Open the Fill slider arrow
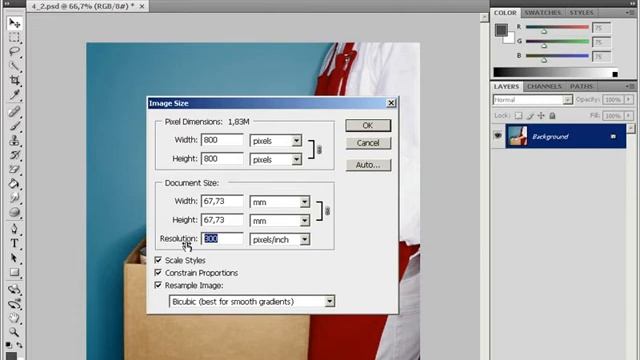Image resolution: width=640 pixels, height=360 pixels. click(629, 116)
